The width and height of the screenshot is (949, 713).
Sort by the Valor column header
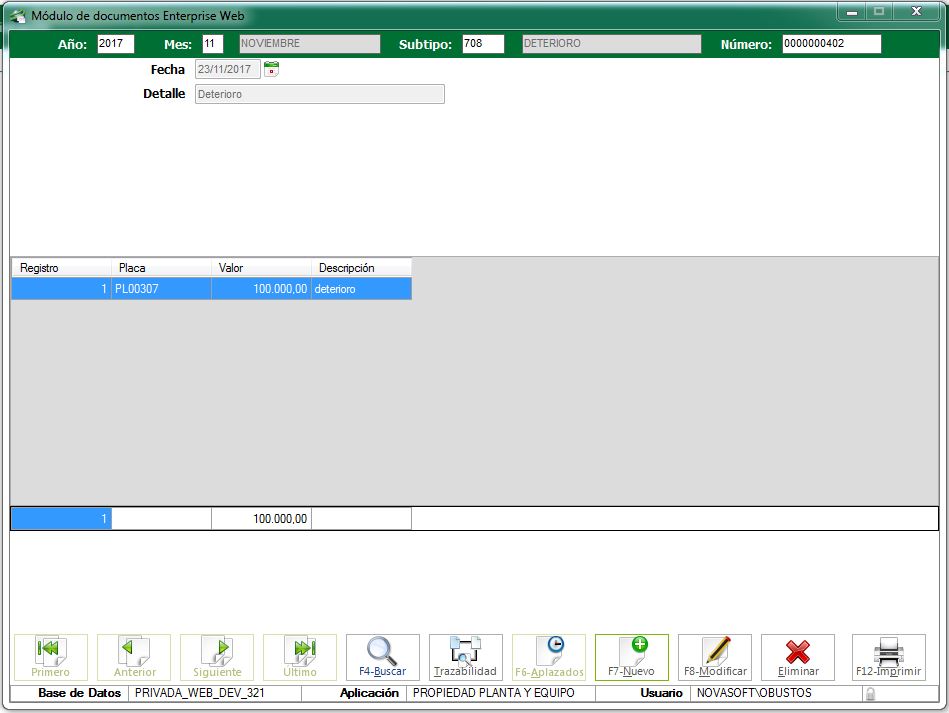point(261,268)
